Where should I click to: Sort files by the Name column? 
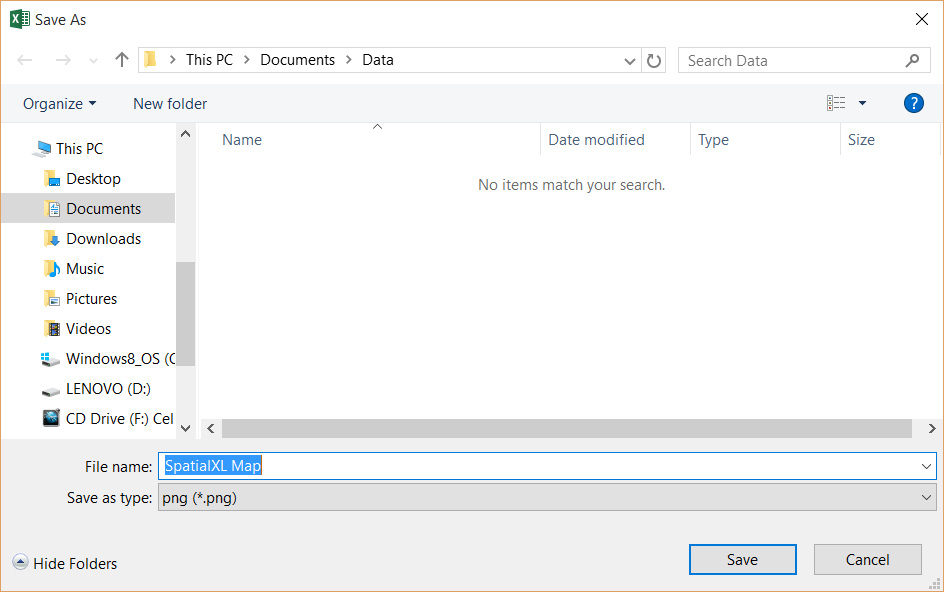click(241, 139)
